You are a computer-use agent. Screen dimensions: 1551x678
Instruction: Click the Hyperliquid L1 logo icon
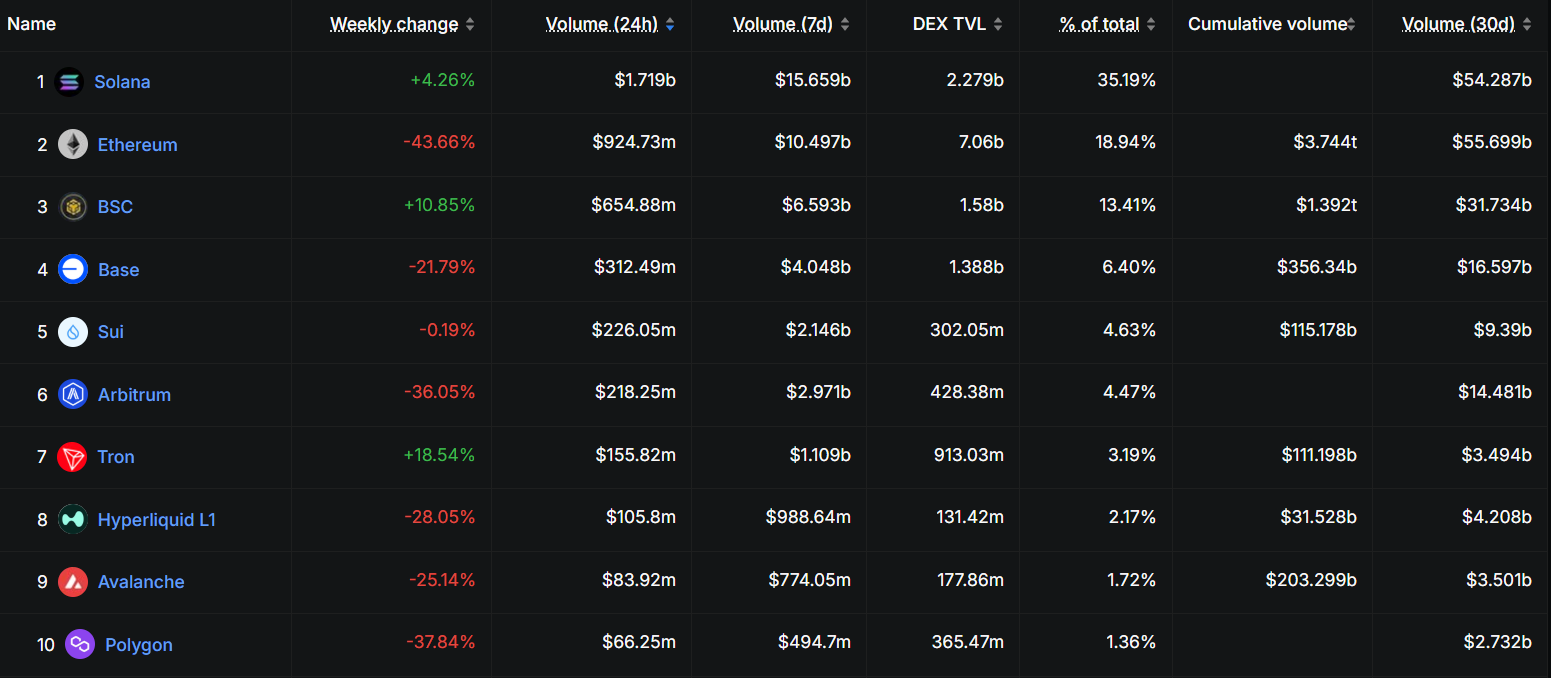point(73,520)
